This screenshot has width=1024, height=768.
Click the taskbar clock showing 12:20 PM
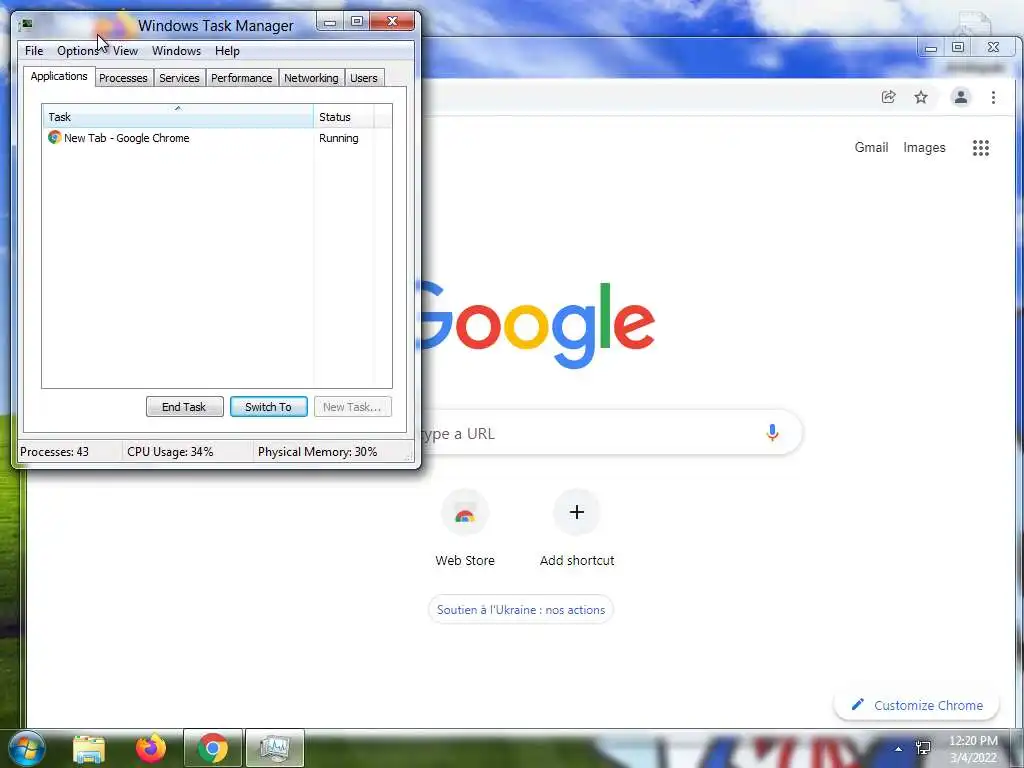[x=973, y=749]
